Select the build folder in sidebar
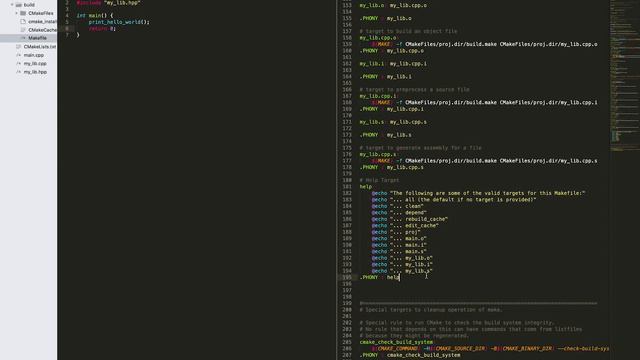The height and width of the screenshot is (360, 640). pos(29,4)
